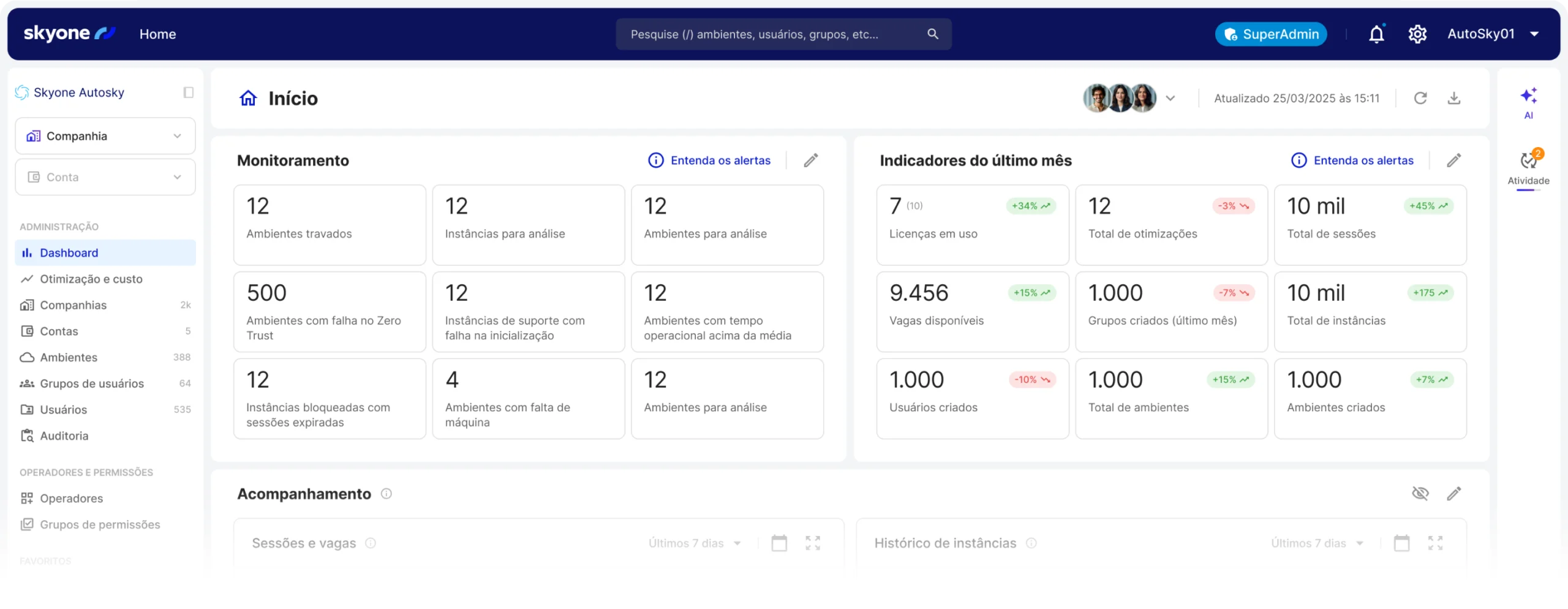1568x609 pixels.
Task: Expand Sessões e vagas chart fullscreen
Action: [813, 543]
